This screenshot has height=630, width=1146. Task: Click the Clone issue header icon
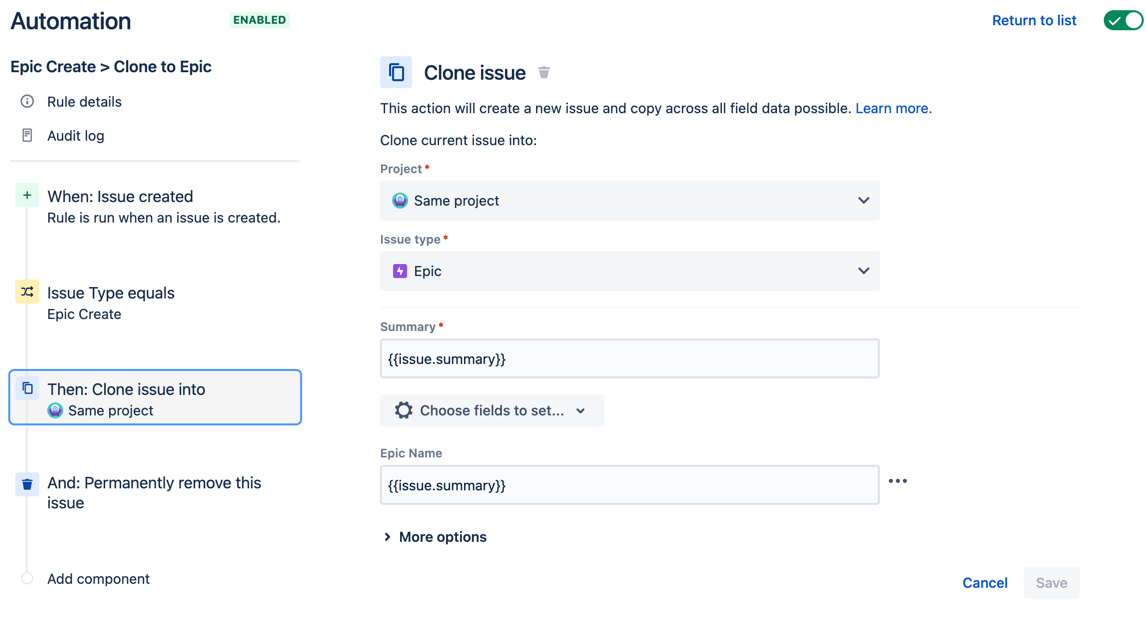click(396, 72)
